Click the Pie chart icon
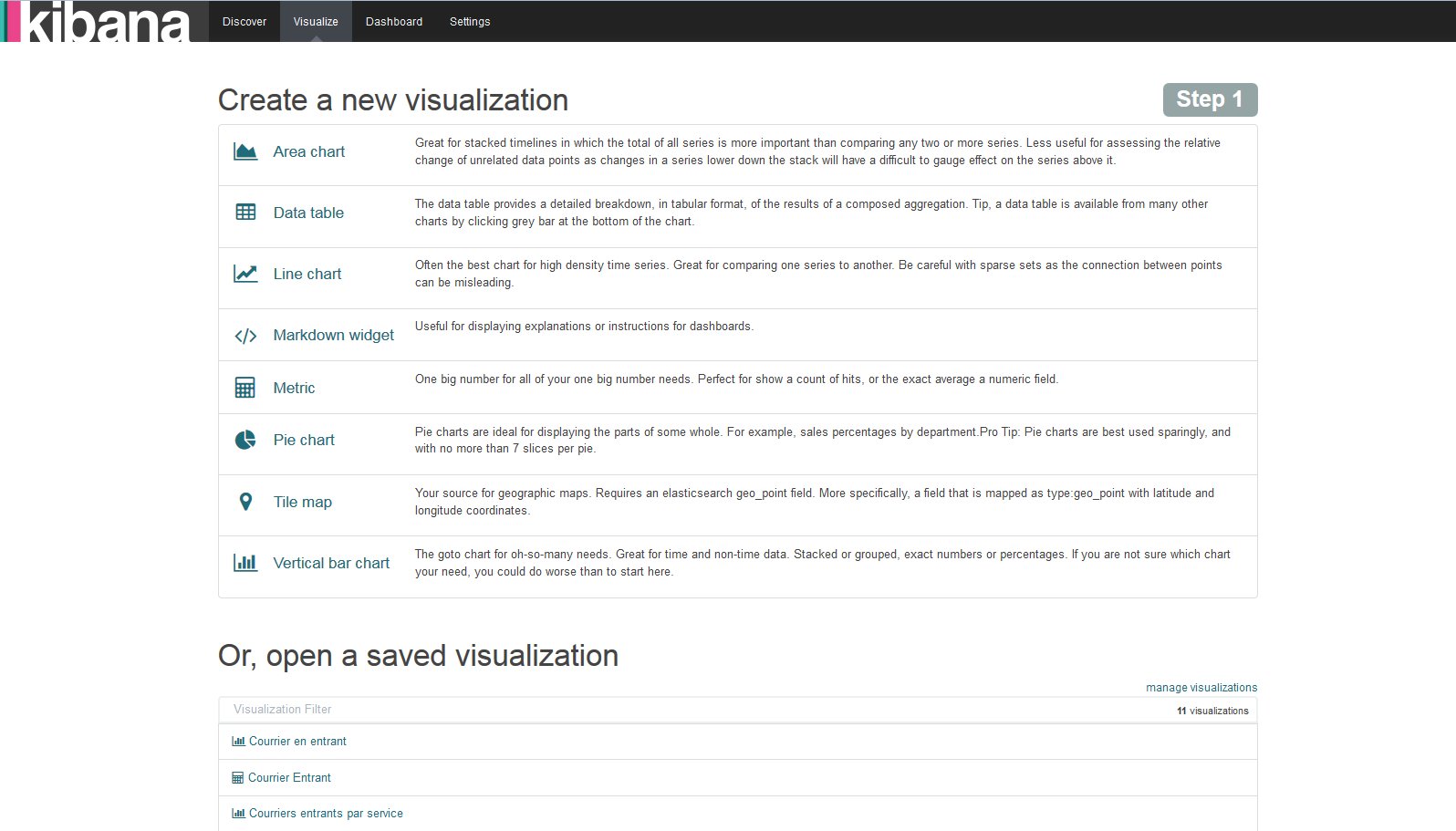The width and height of the screenshot is (1456, 831). [x=245, y=440]
